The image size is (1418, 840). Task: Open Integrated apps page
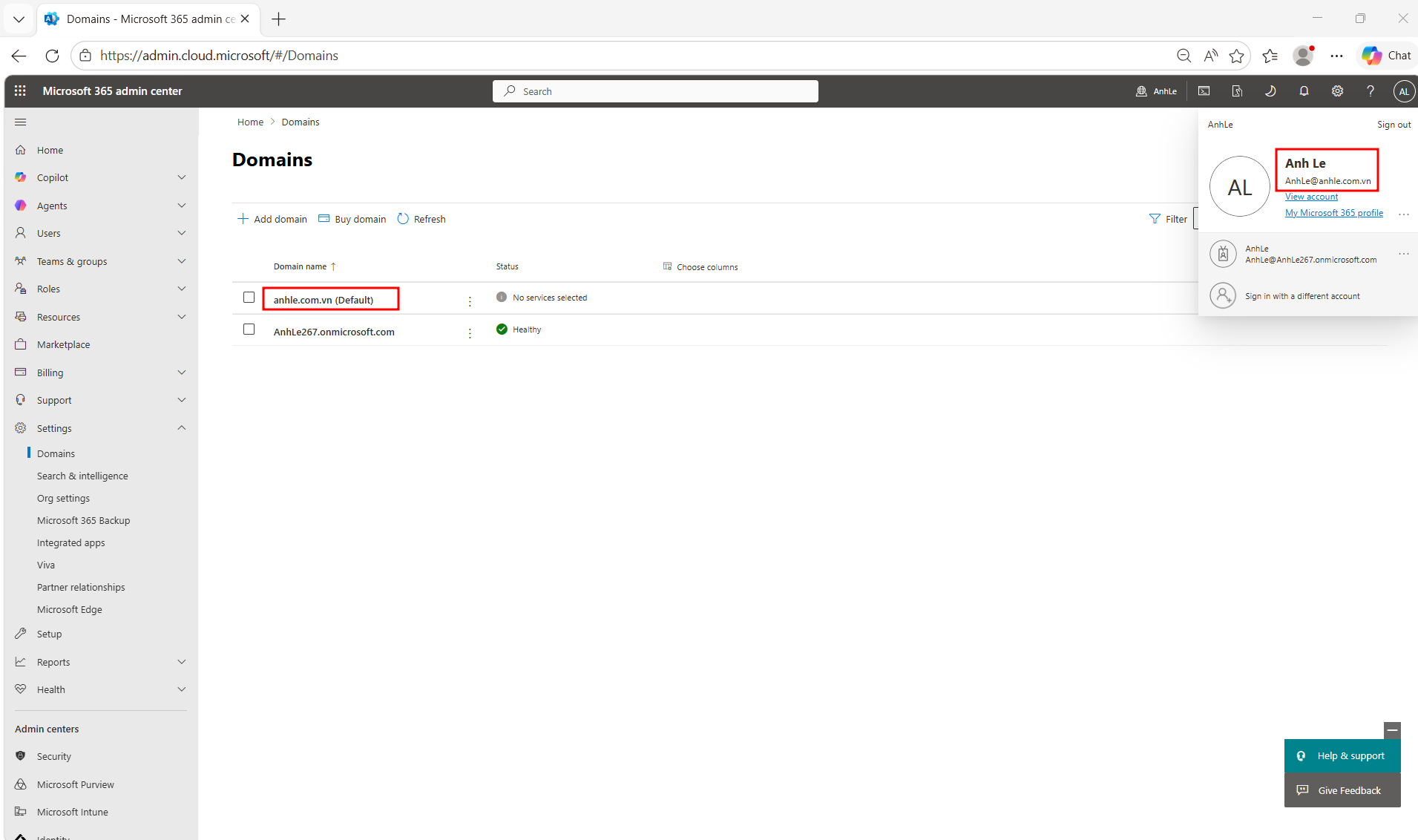pyautogui.click(x=71, y=542)
